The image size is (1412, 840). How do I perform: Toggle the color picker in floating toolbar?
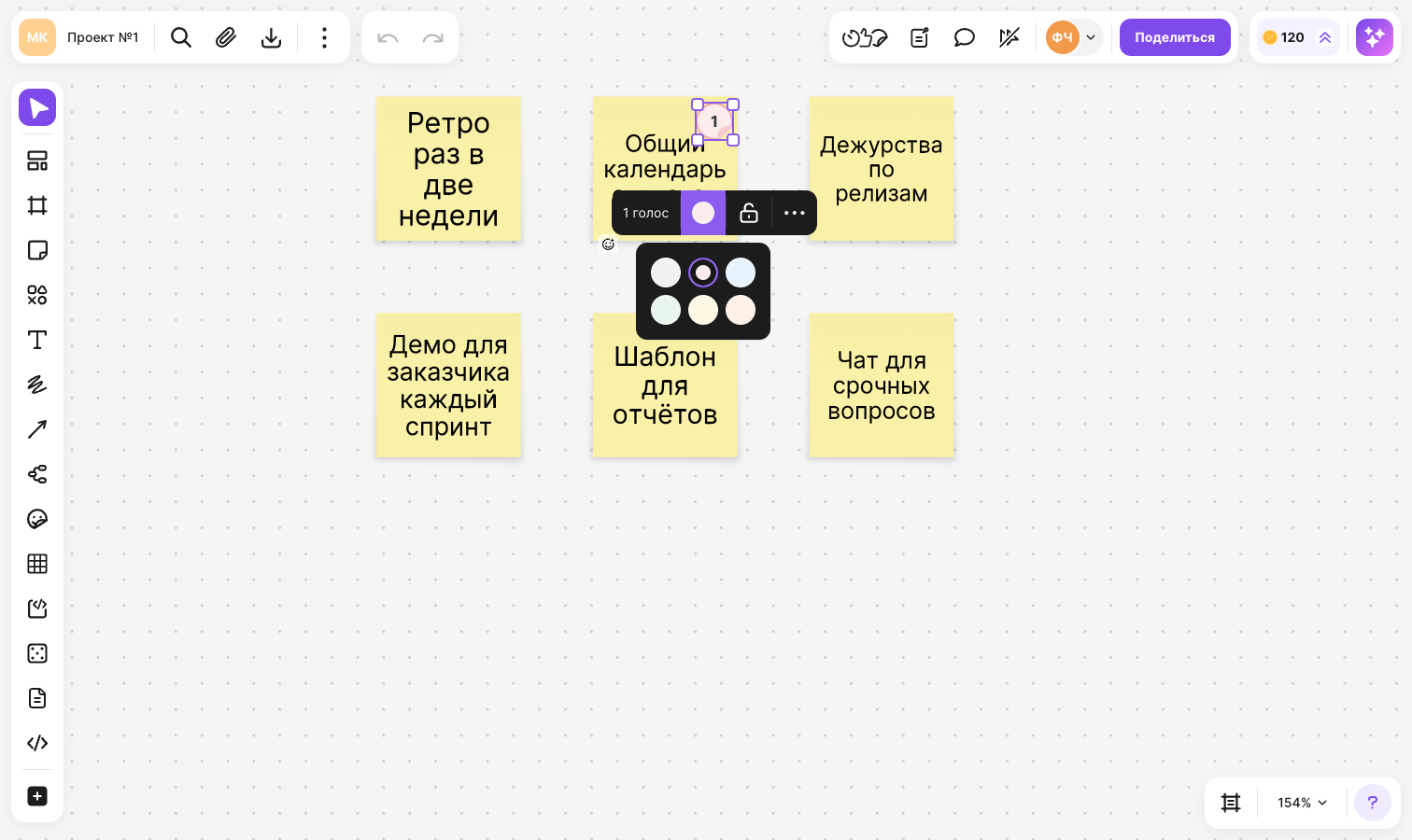point(703,213)
